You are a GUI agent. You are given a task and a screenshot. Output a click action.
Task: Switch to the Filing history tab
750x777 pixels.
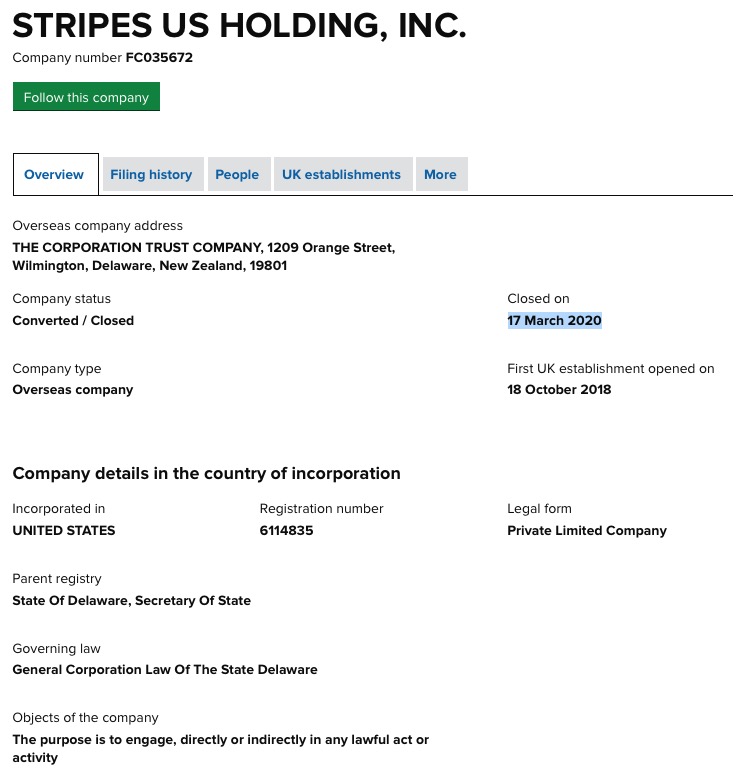(x=151, y=174)
